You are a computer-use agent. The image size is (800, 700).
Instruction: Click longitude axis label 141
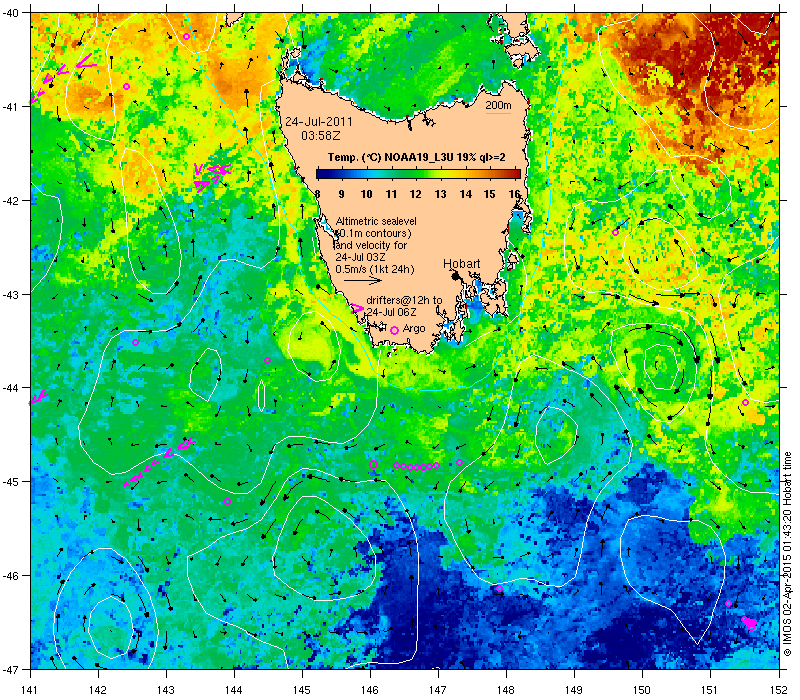(x=31, y=690)
